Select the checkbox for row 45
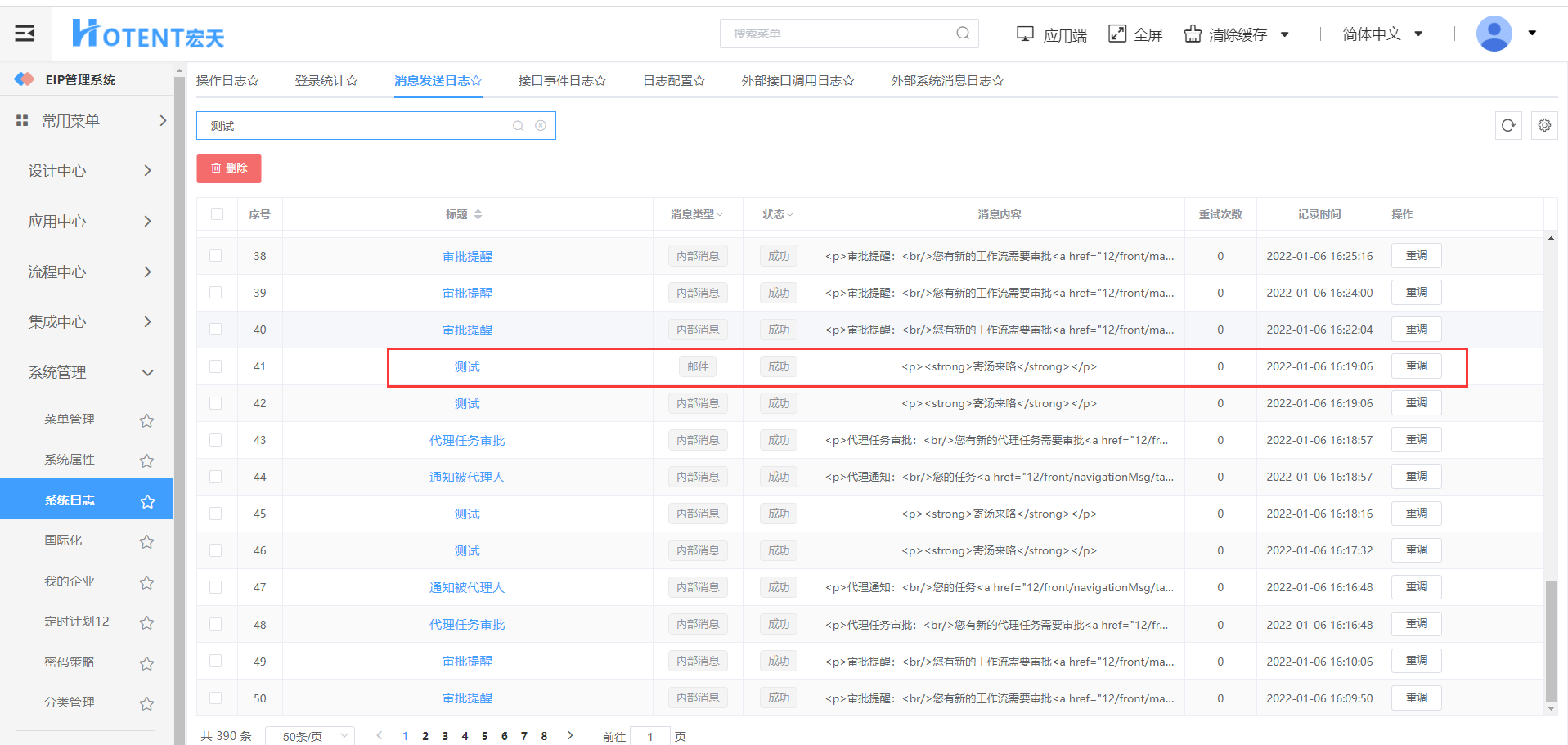Image resolution: width=1568 pixels, height=745 pixels. (216, 514)
